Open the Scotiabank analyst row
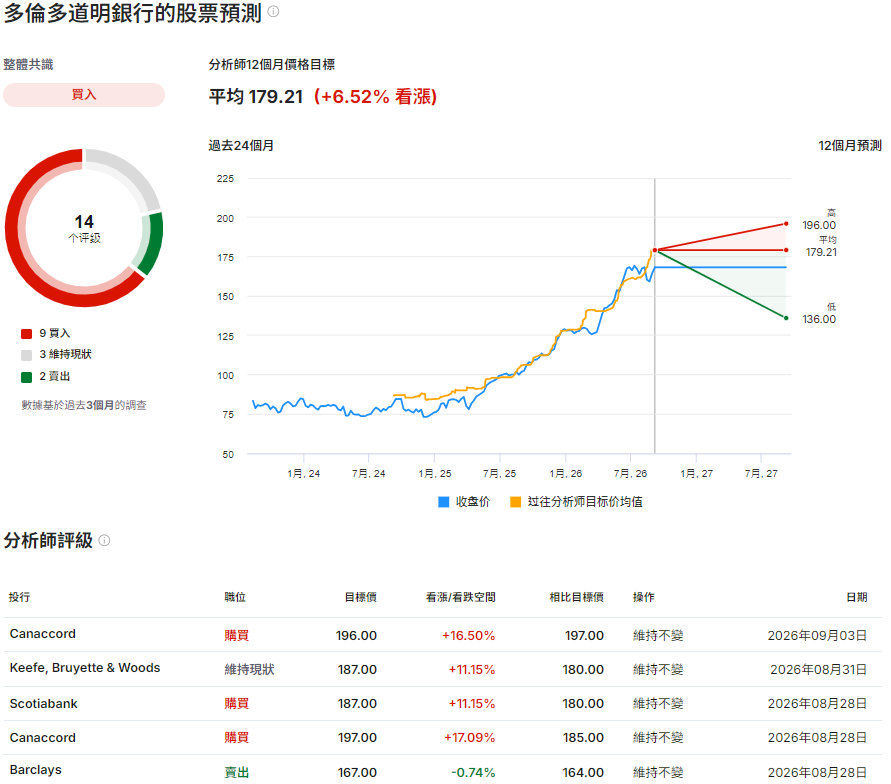This screenshot has height=784, width=891. 443,703
